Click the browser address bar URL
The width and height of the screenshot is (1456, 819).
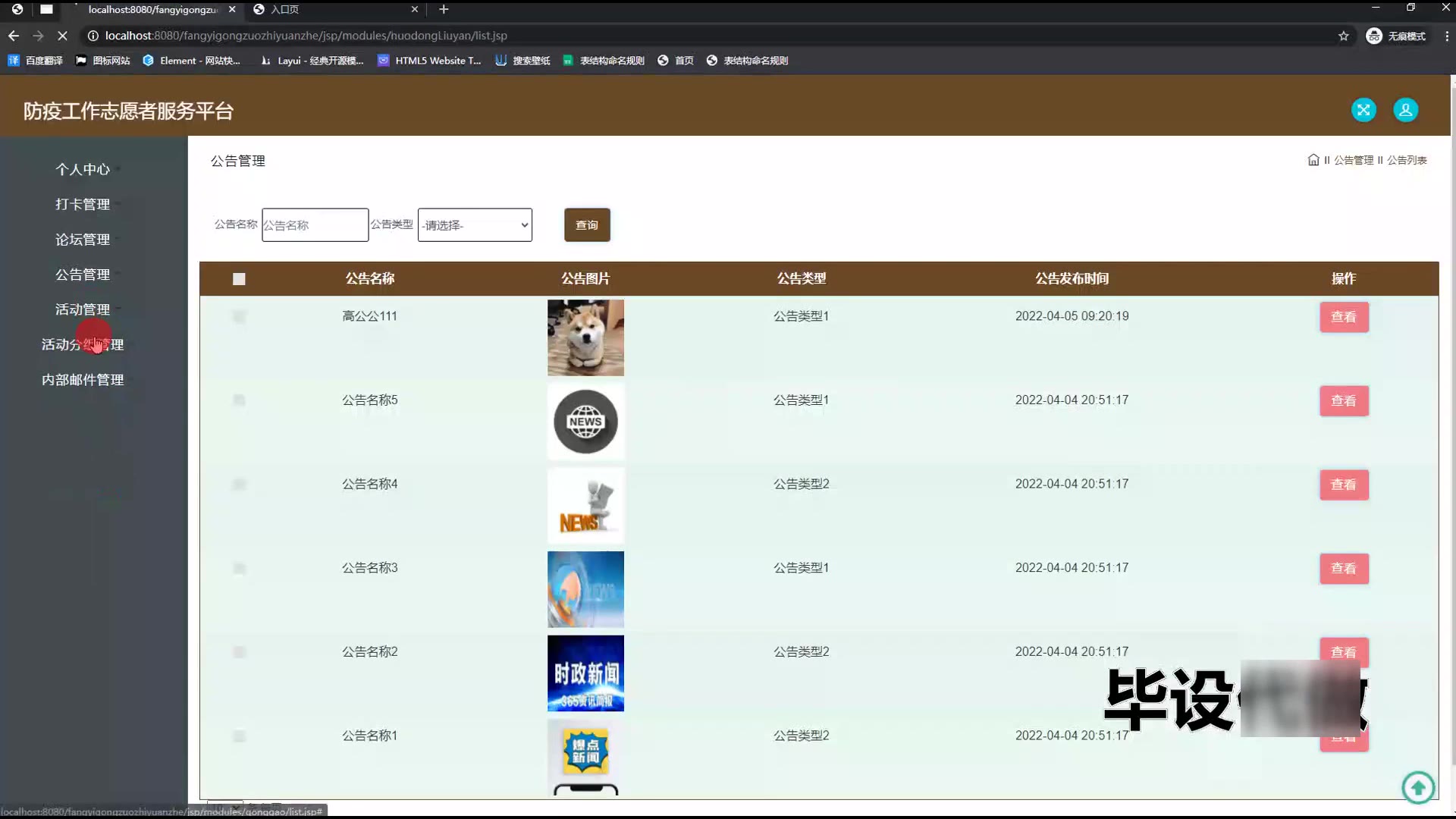tap(306, 36)
